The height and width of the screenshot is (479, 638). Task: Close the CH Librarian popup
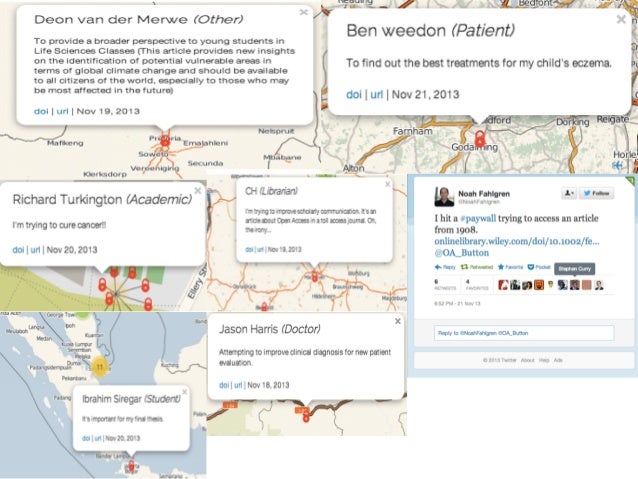(388, 184)
